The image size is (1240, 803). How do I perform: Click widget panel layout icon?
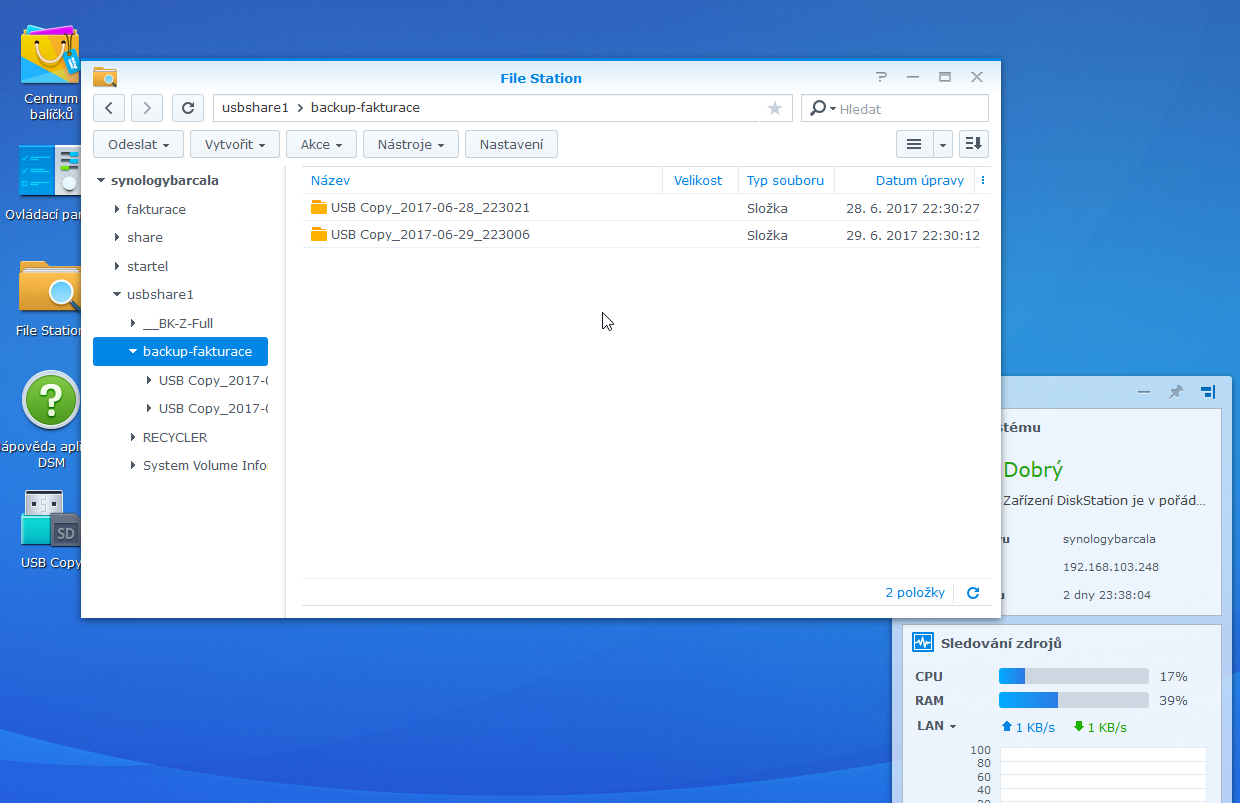[1208, 392]
